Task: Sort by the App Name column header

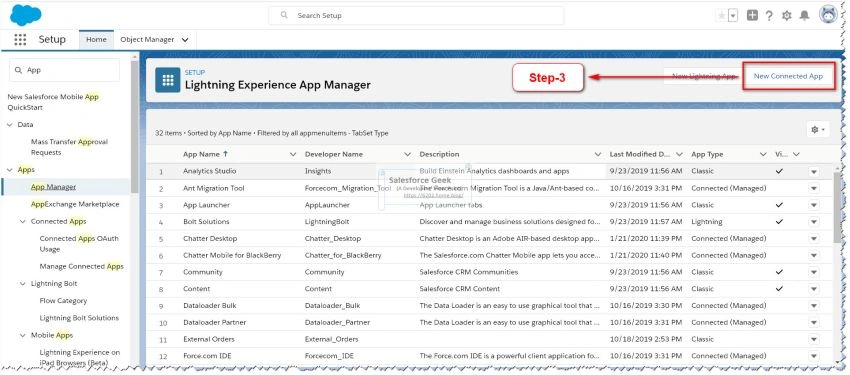Action: 206,154
